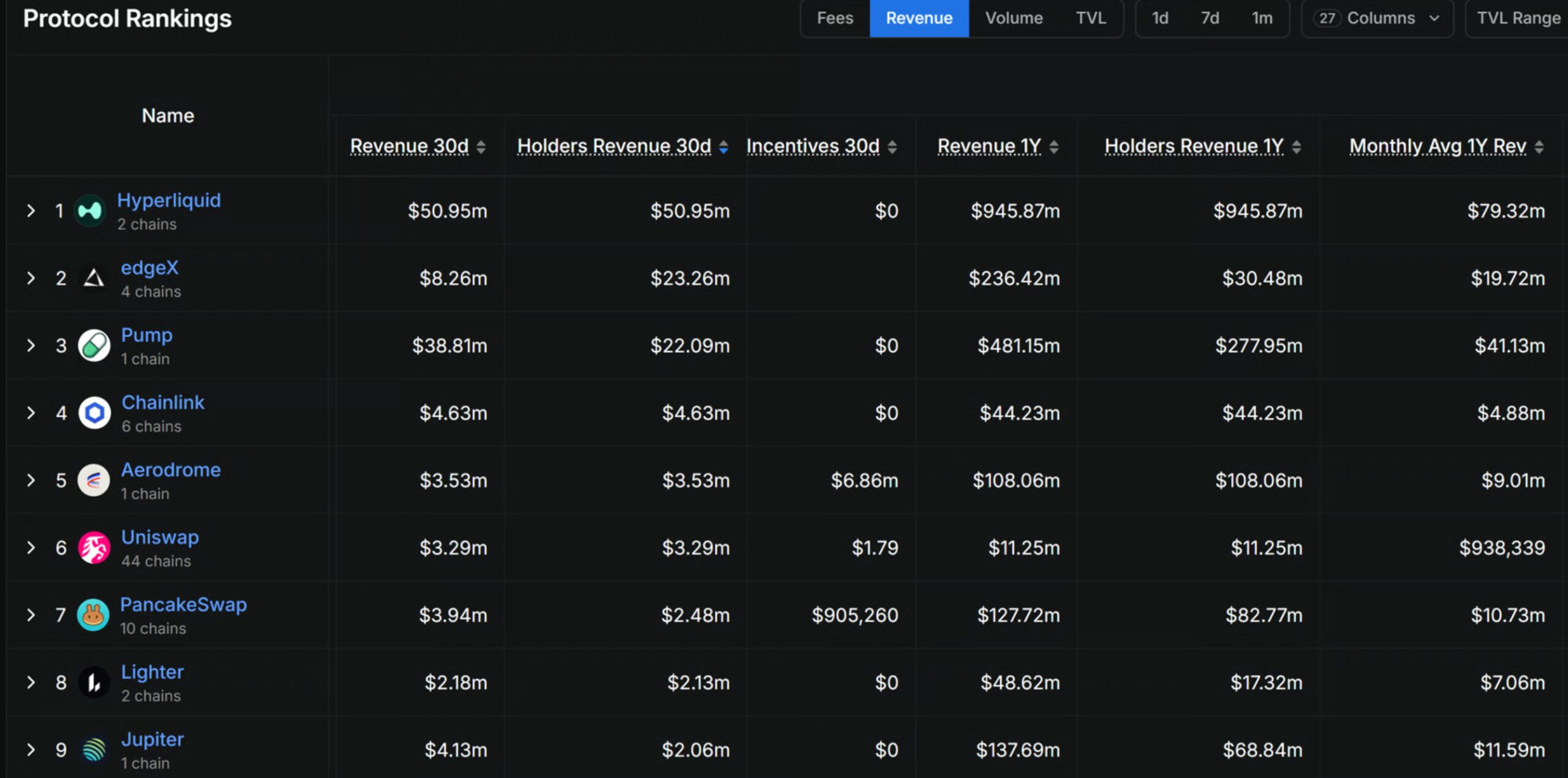The height and width of the screenshot is (778, 1568).
Task: Open the 27 Columns dropdown
Action: click(1377, 18)
